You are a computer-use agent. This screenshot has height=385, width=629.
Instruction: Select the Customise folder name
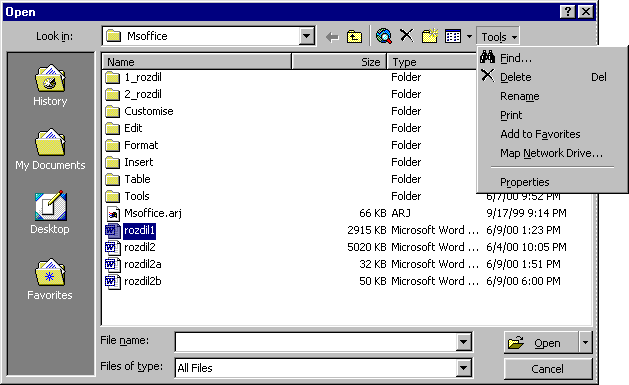point(149,111)
